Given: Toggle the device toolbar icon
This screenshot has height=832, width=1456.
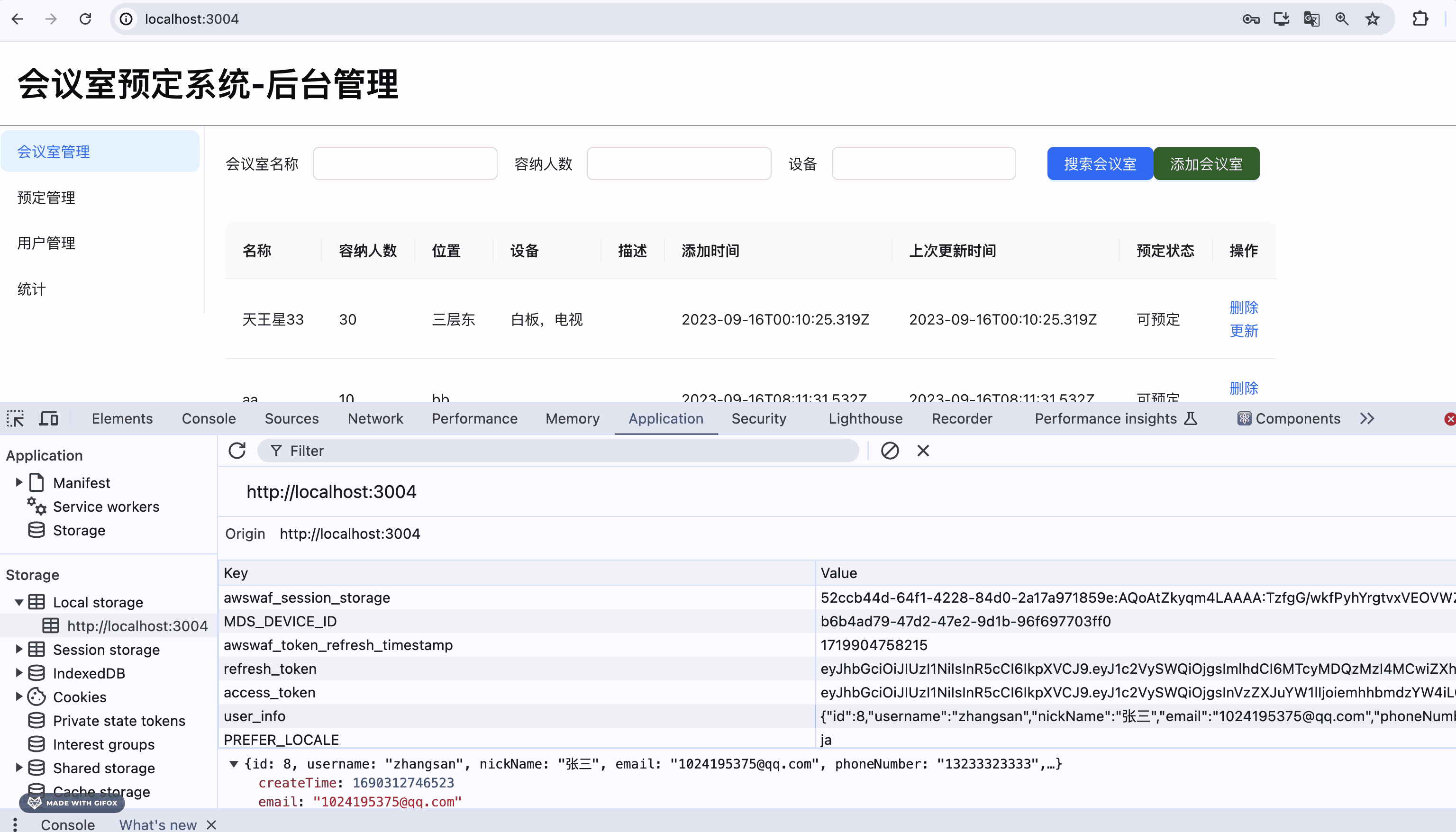Looking at the screenshot, I should pyautogui.click(x=48, y=419).
